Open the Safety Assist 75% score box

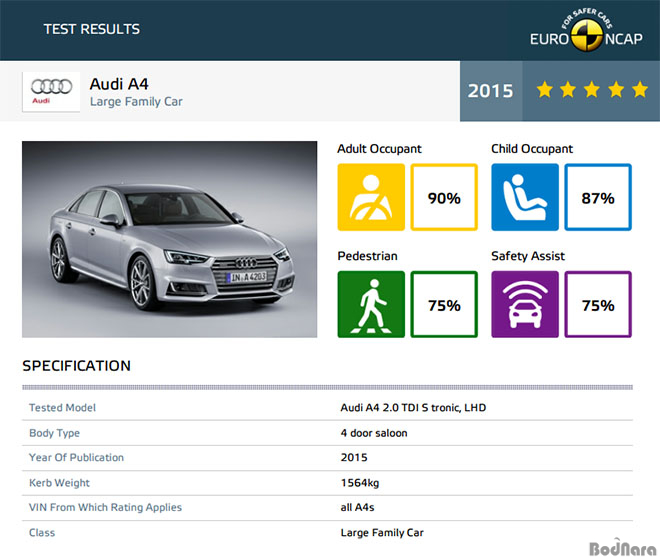point(598,304)
